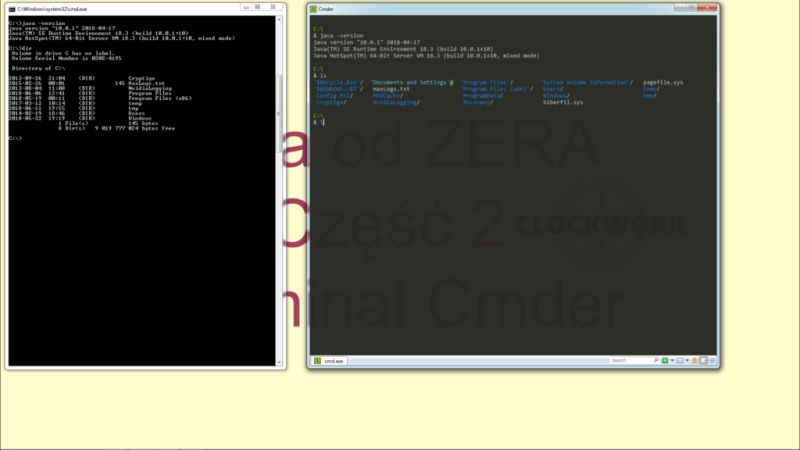
Task: Click the last C:\> prompt in cmd.exe
Action: pyautogui.click(x=15, y=138)
